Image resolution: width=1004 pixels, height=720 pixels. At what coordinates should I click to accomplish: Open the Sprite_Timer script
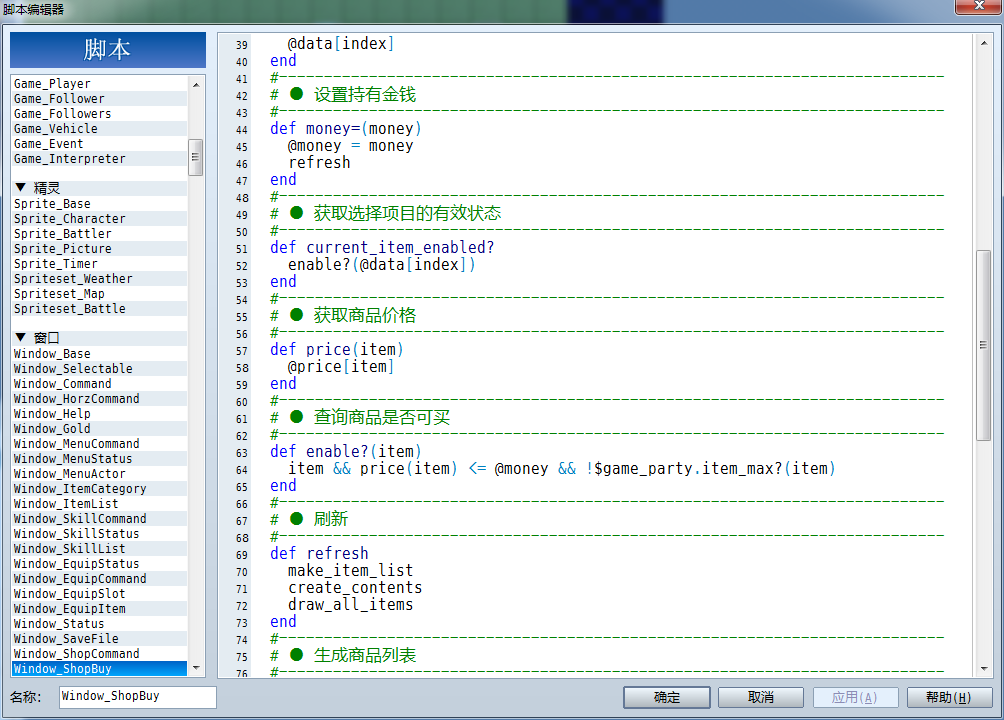pyautogui.click(x=100, y=264)
